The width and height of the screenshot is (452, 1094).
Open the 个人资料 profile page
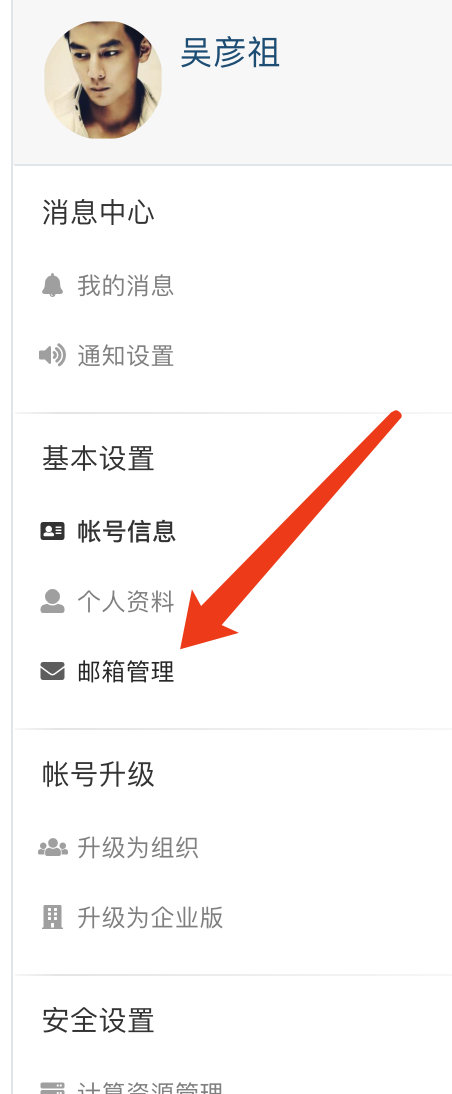[126, 601]
